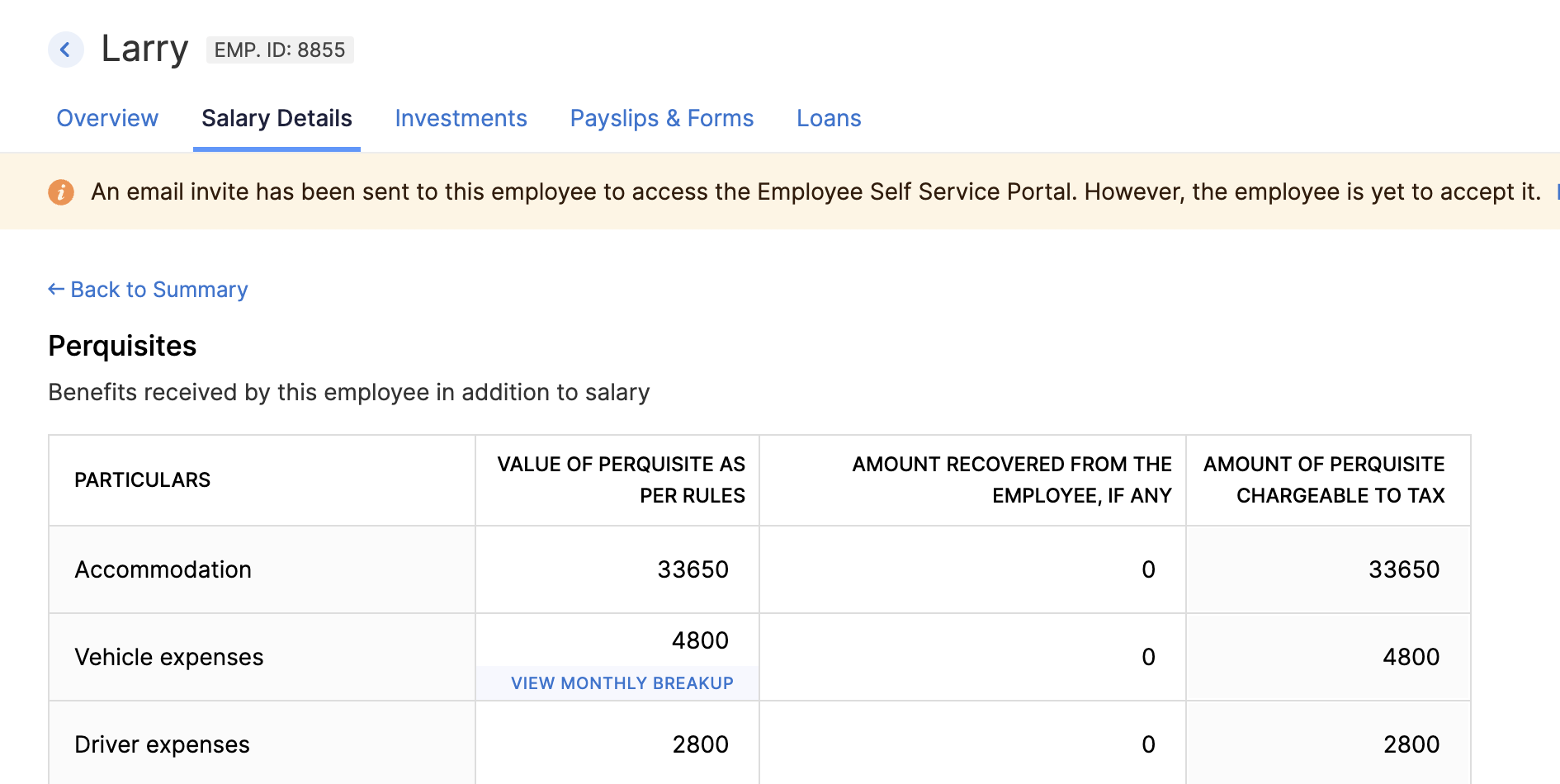Click the back chevron next to Larry
This screenshot has width=1560, height=784.
[66, 50]
